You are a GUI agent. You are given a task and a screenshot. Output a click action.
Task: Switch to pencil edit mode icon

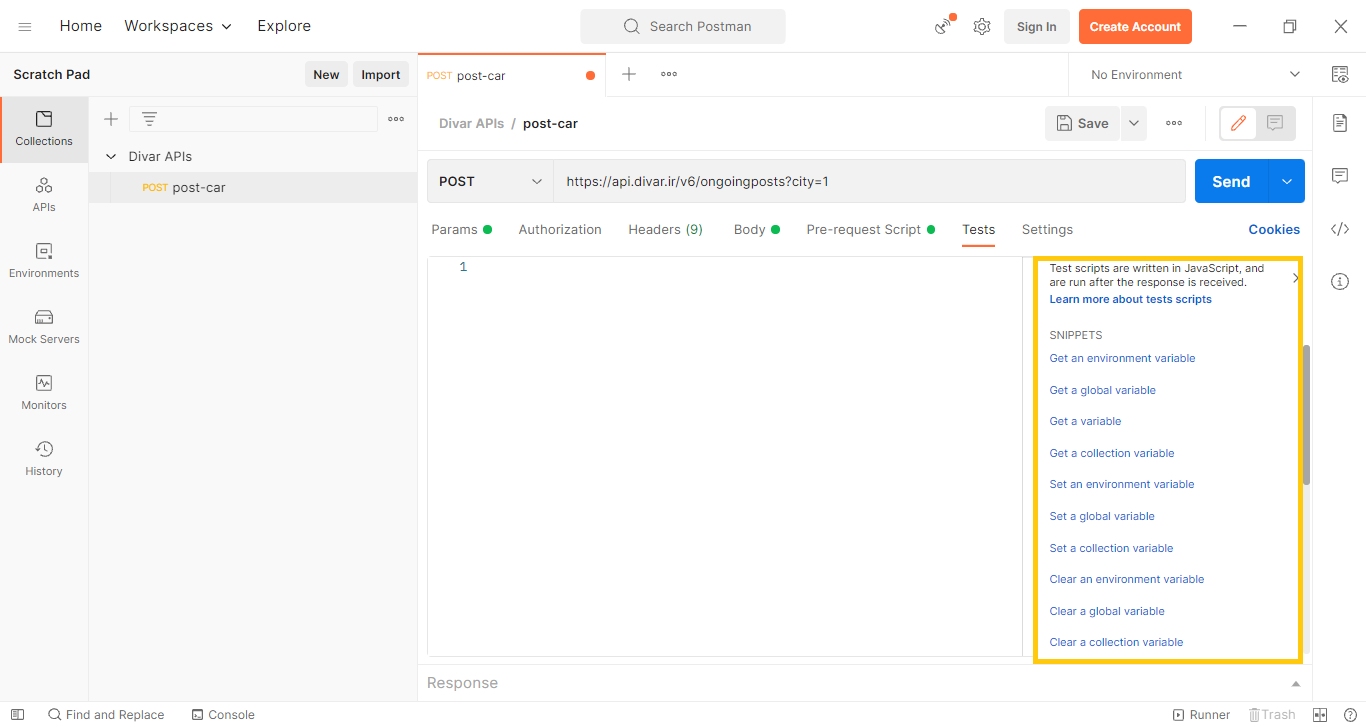pyautogui.click(x=1239, y=123)
